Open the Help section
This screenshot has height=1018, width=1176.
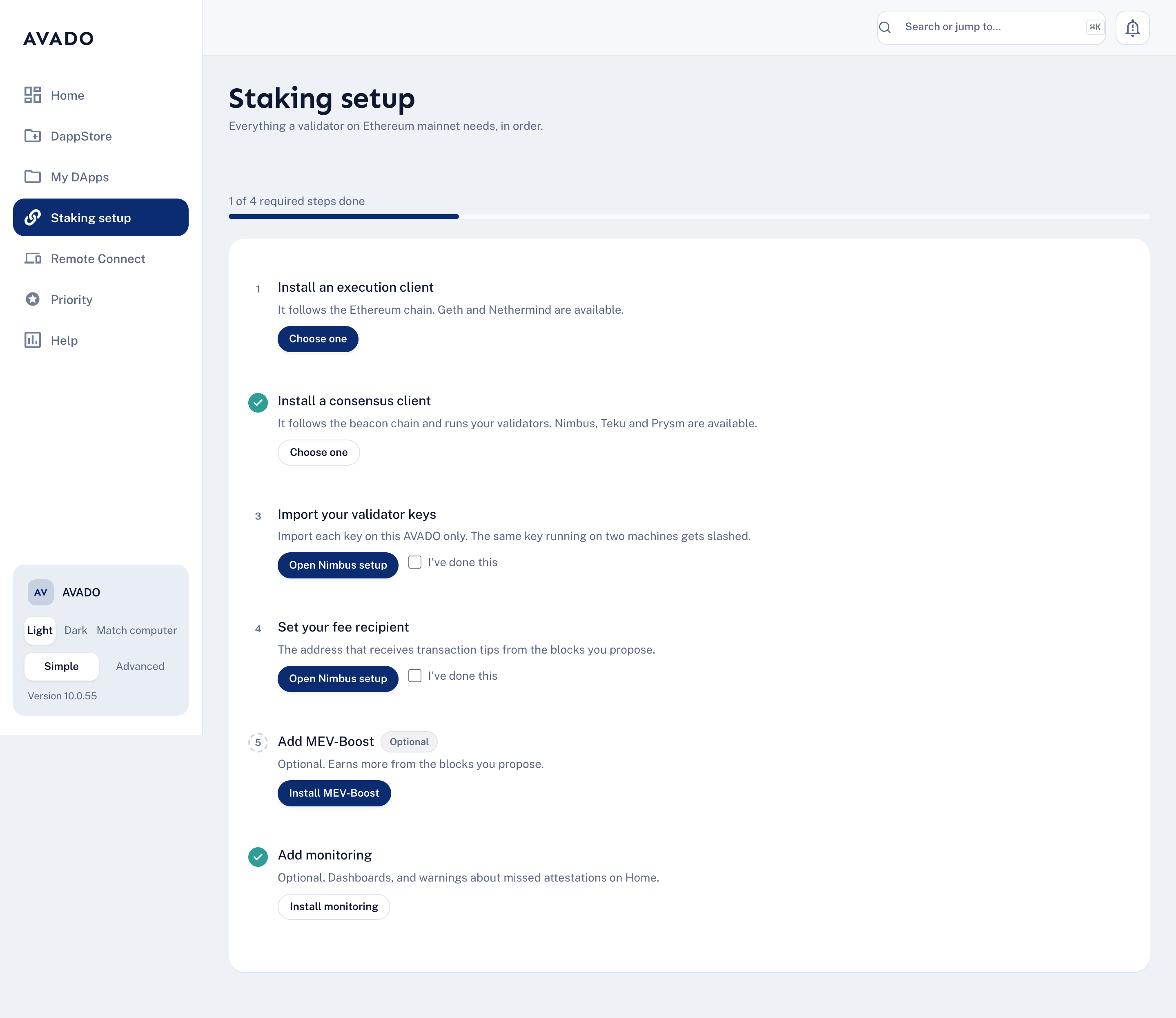(x=100, y=340)
